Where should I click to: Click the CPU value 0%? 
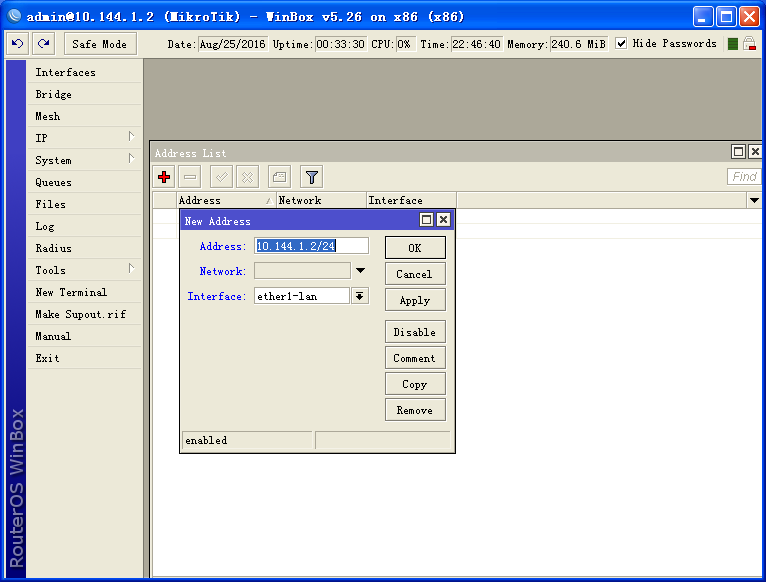(x=405, y=44)
